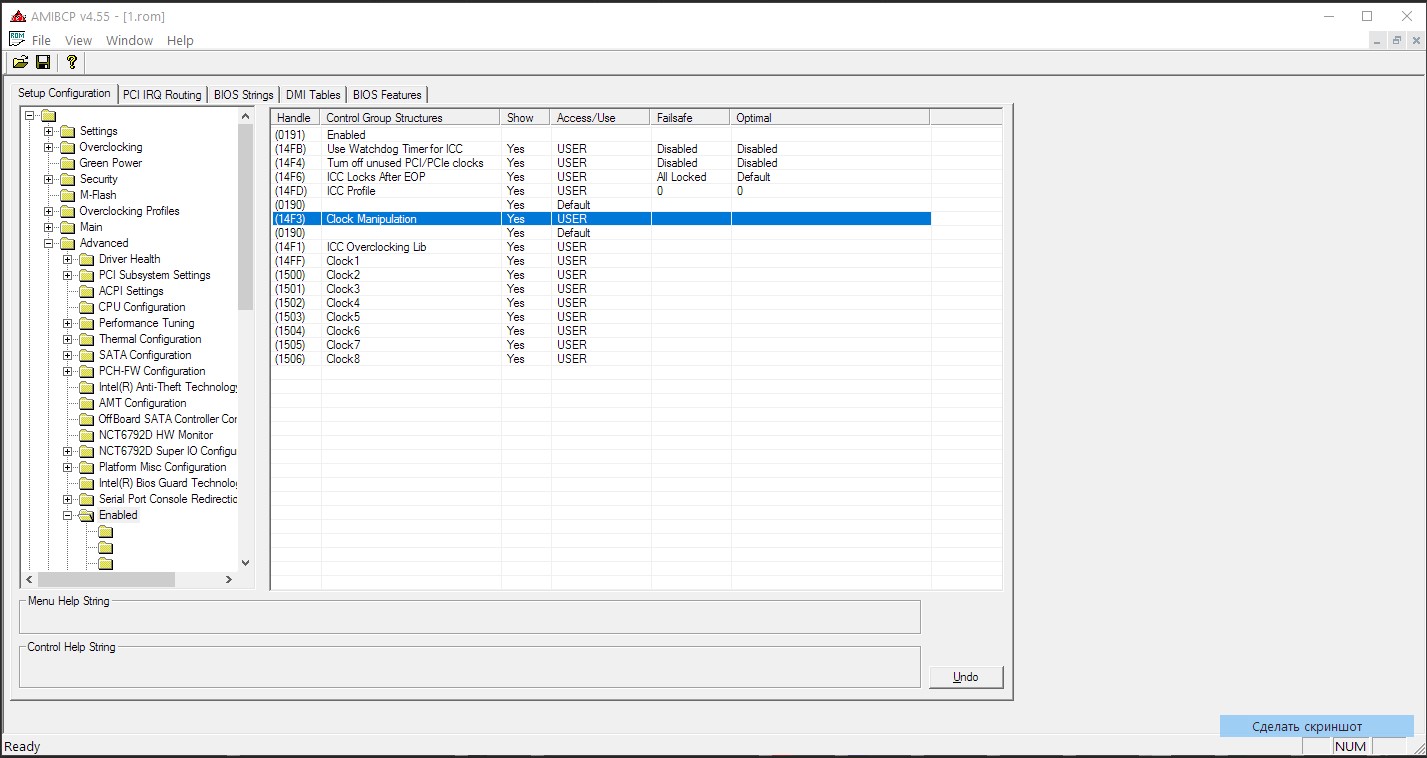Expand the Overclocking tree node
1427x758 pixels.
coord(48,147)
